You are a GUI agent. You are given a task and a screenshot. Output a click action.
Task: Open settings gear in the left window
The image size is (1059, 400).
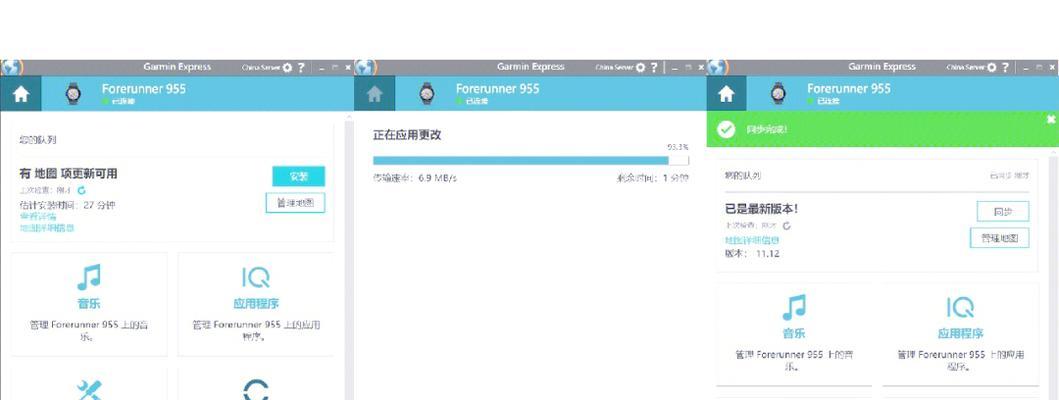click(x=288, y=68)
